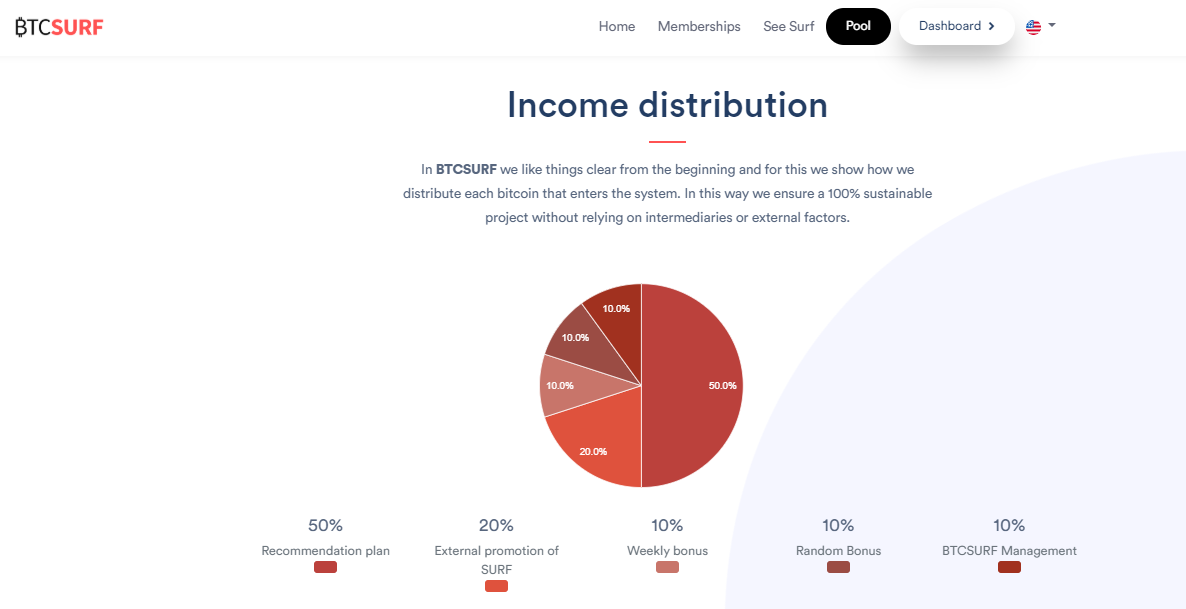The width and height of the screenshot is (1186, 609).
Task: Click the Income distribution heading
Action: tap(667, 104)
